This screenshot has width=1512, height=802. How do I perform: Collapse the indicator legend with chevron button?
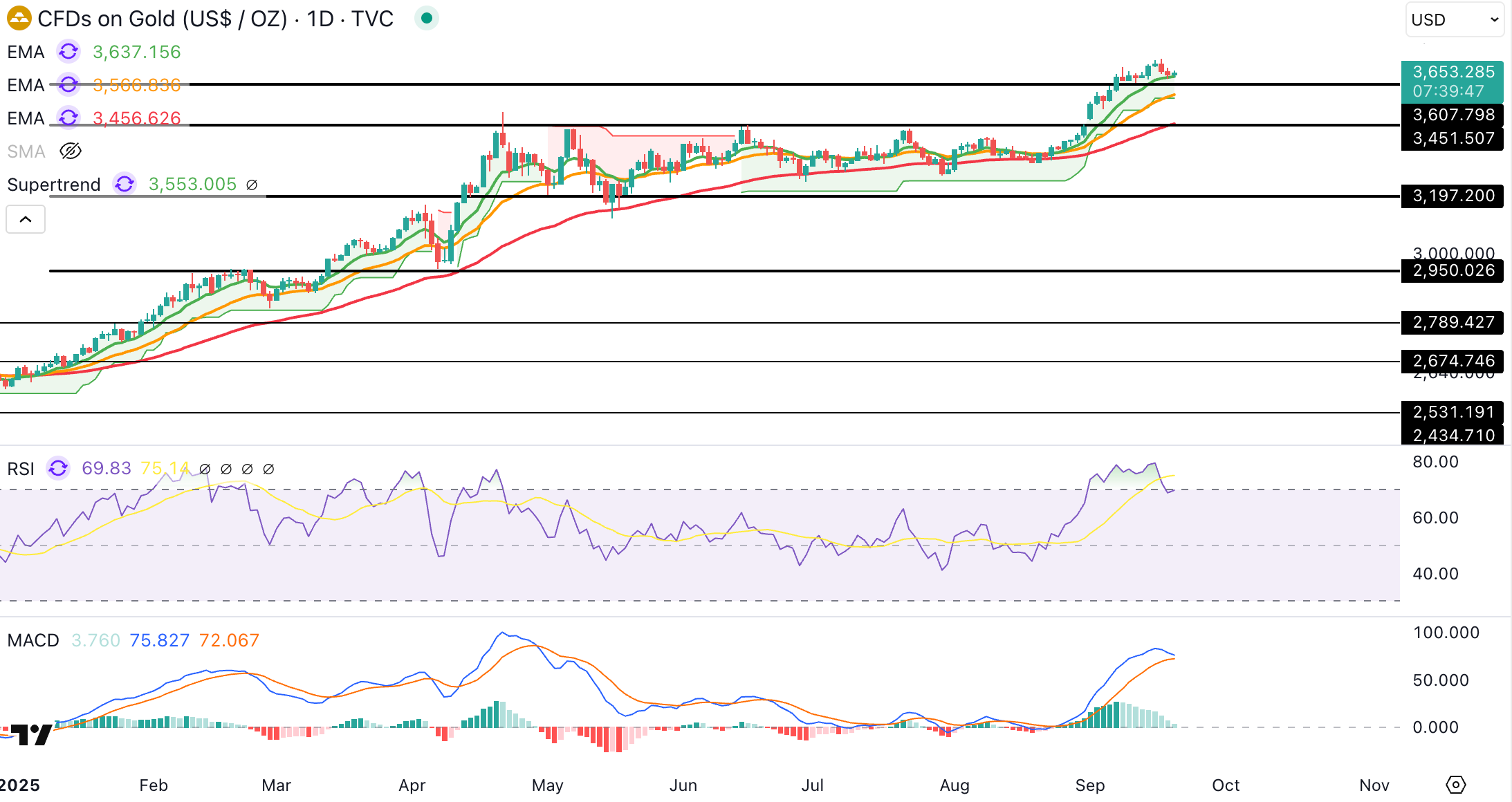point(26,219)
